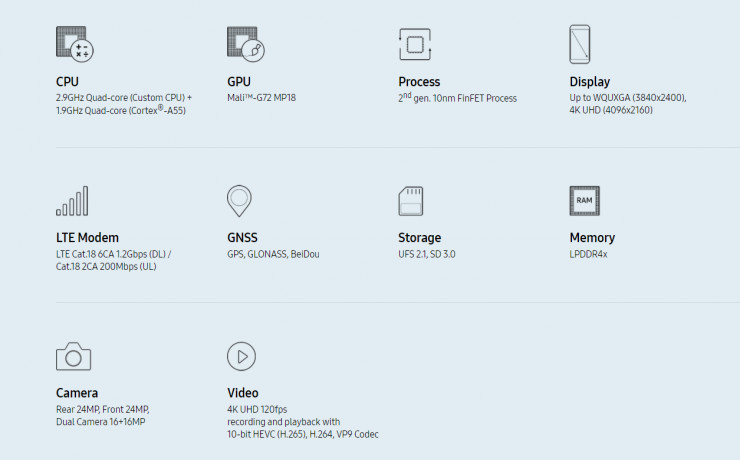Click the LPDDR4x memory text
The height and width of the screenshot is (460, 740).
point(588,254)
